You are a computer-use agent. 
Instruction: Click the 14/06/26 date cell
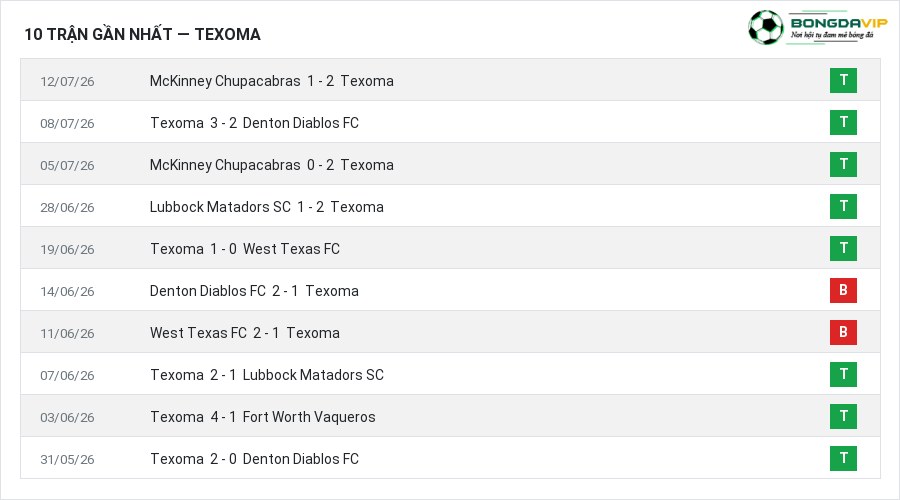67,292
